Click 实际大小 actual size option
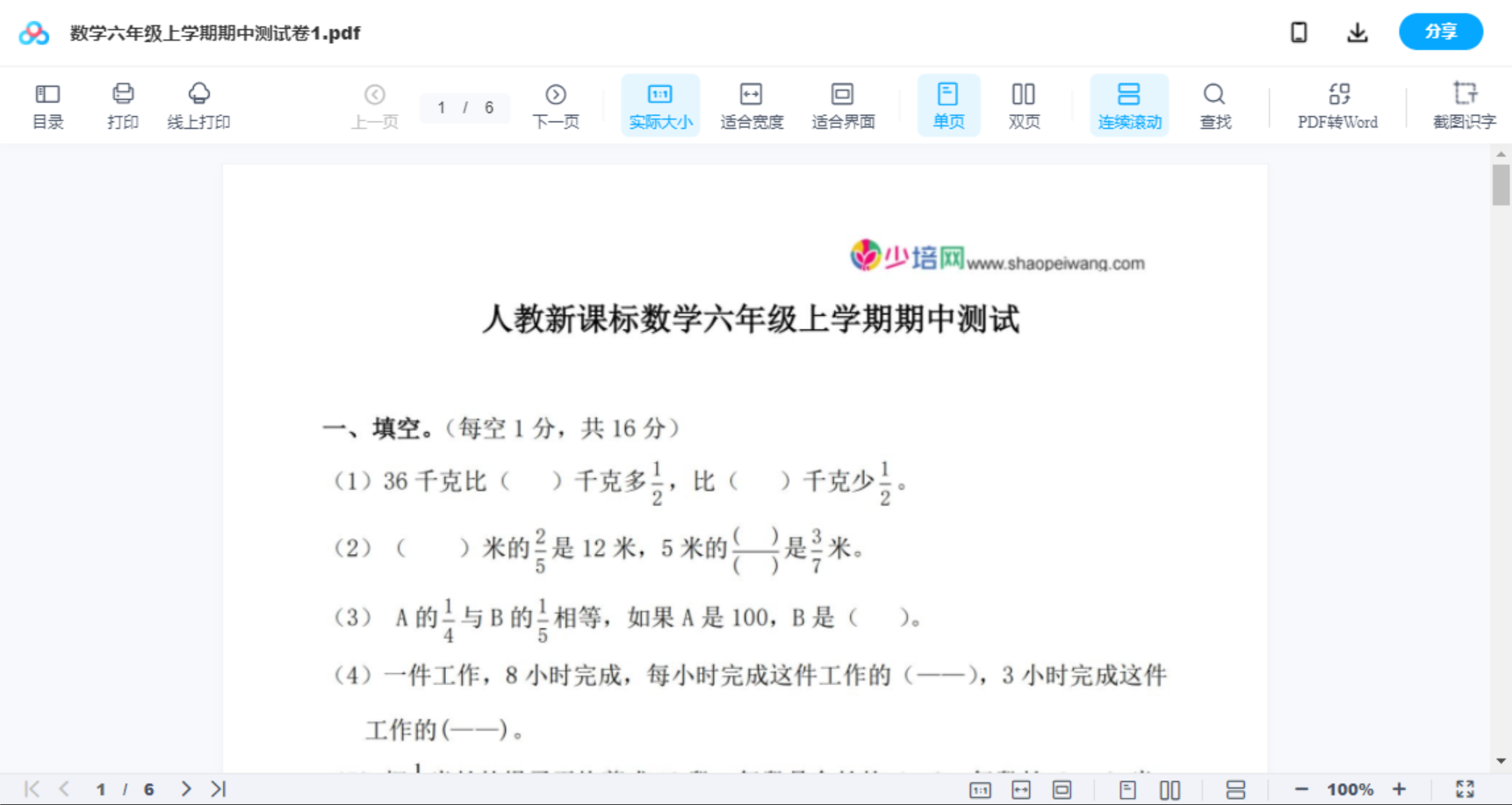The width and height of the screenshot is (1512, 805). 660,104
